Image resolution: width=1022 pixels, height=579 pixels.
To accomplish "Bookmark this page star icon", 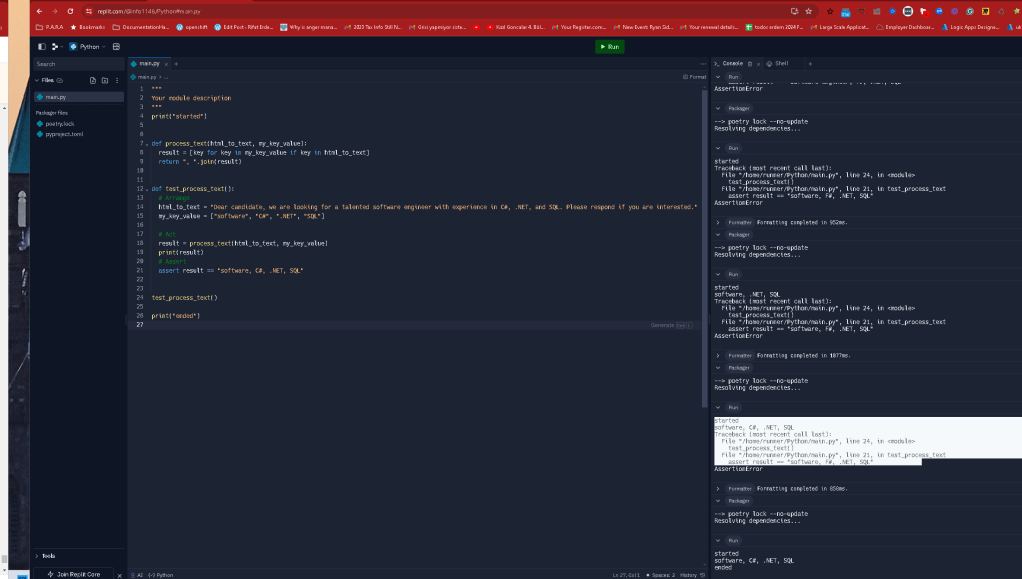I will coord(809,11).
